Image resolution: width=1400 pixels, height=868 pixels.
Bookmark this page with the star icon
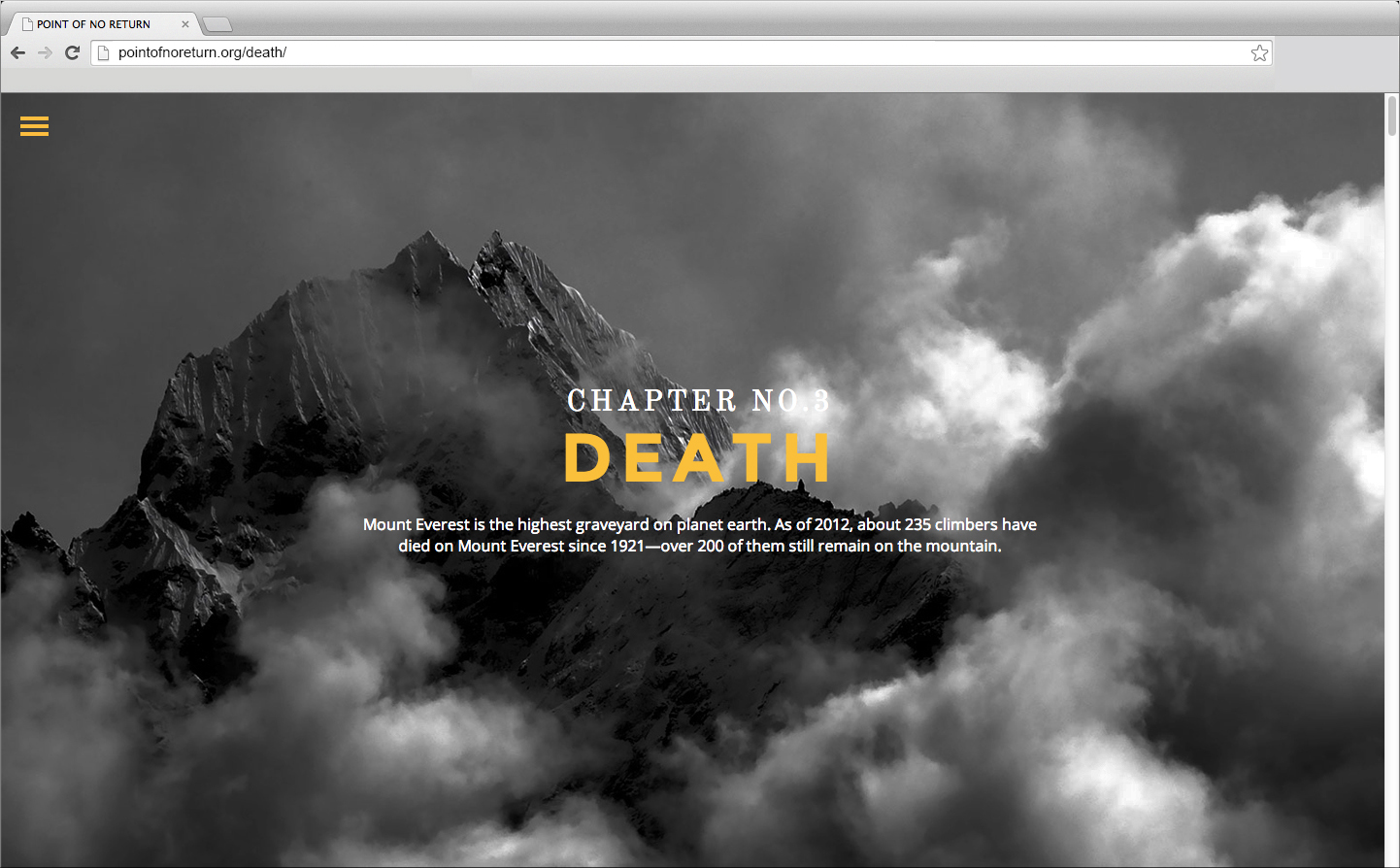(1259, 52)
